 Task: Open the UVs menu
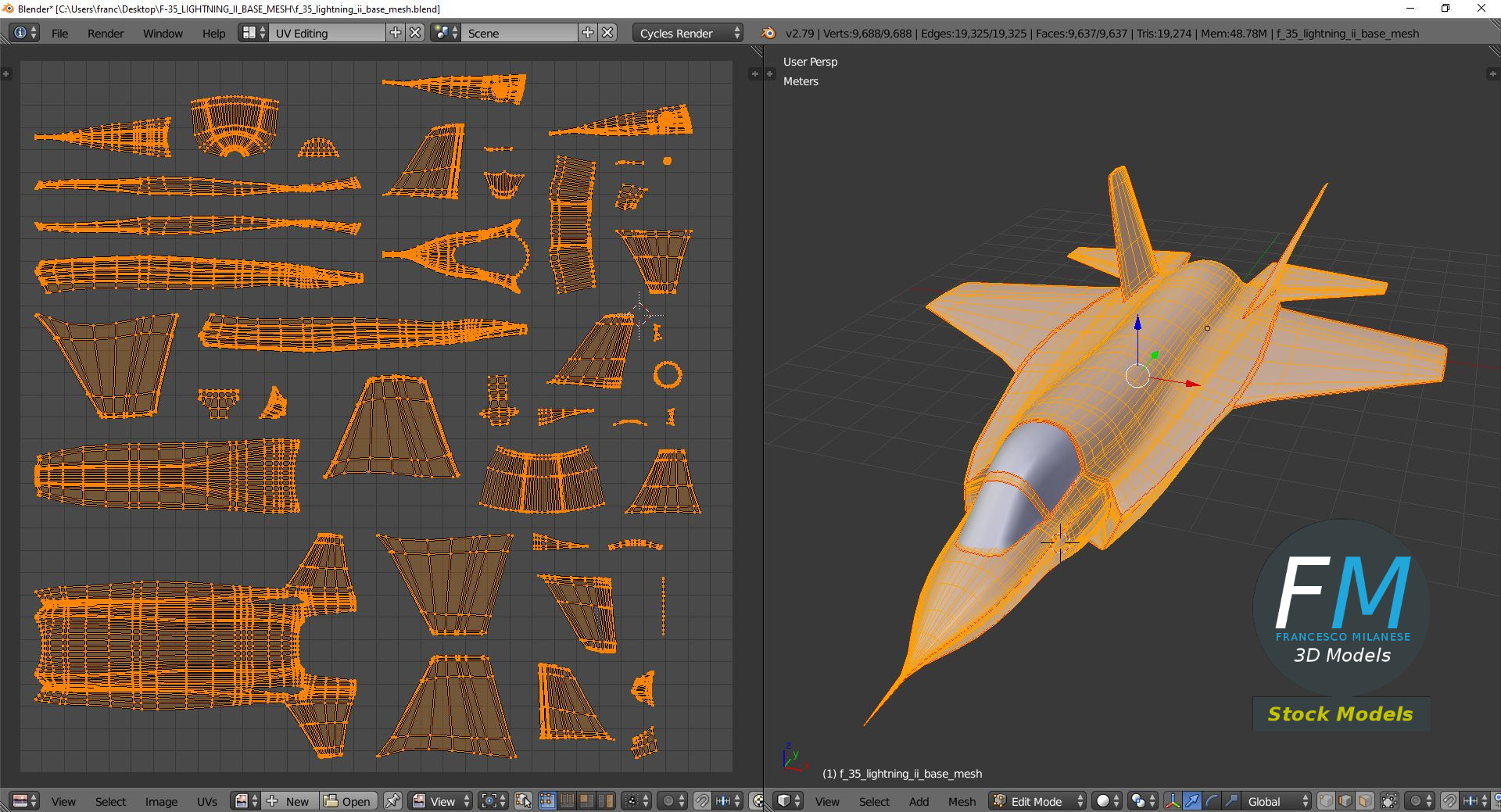(x=206, y=801)
